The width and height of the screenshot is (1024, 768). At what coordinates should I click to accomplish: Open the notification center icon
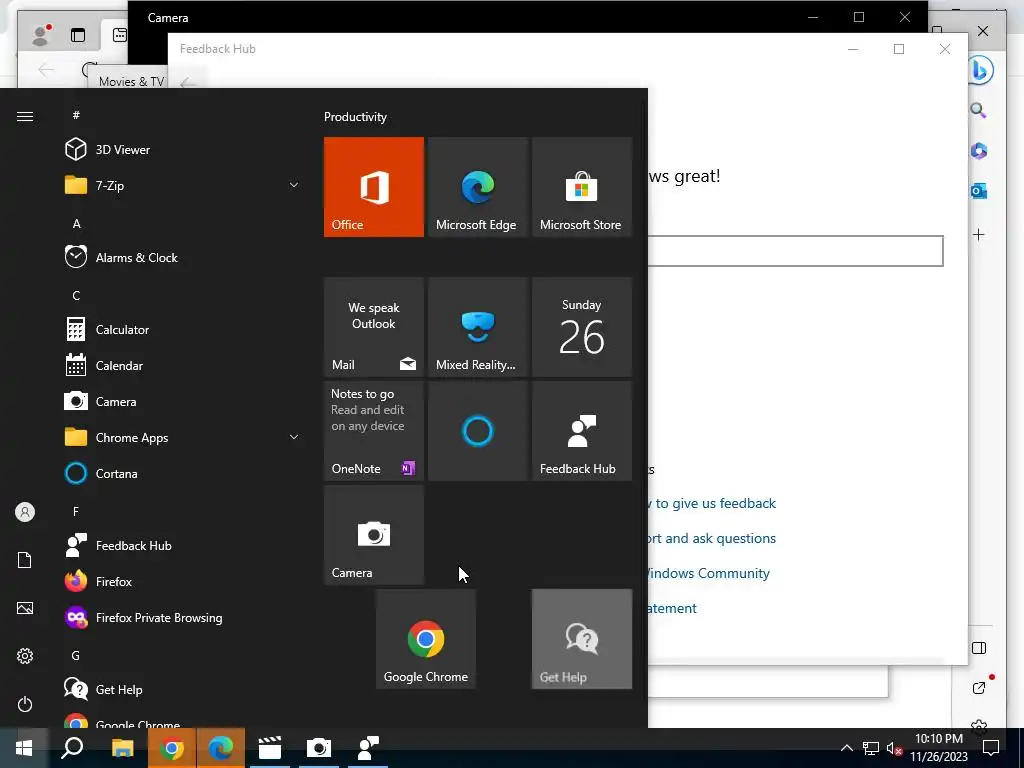pyautogui.click(x=991, y=748)
